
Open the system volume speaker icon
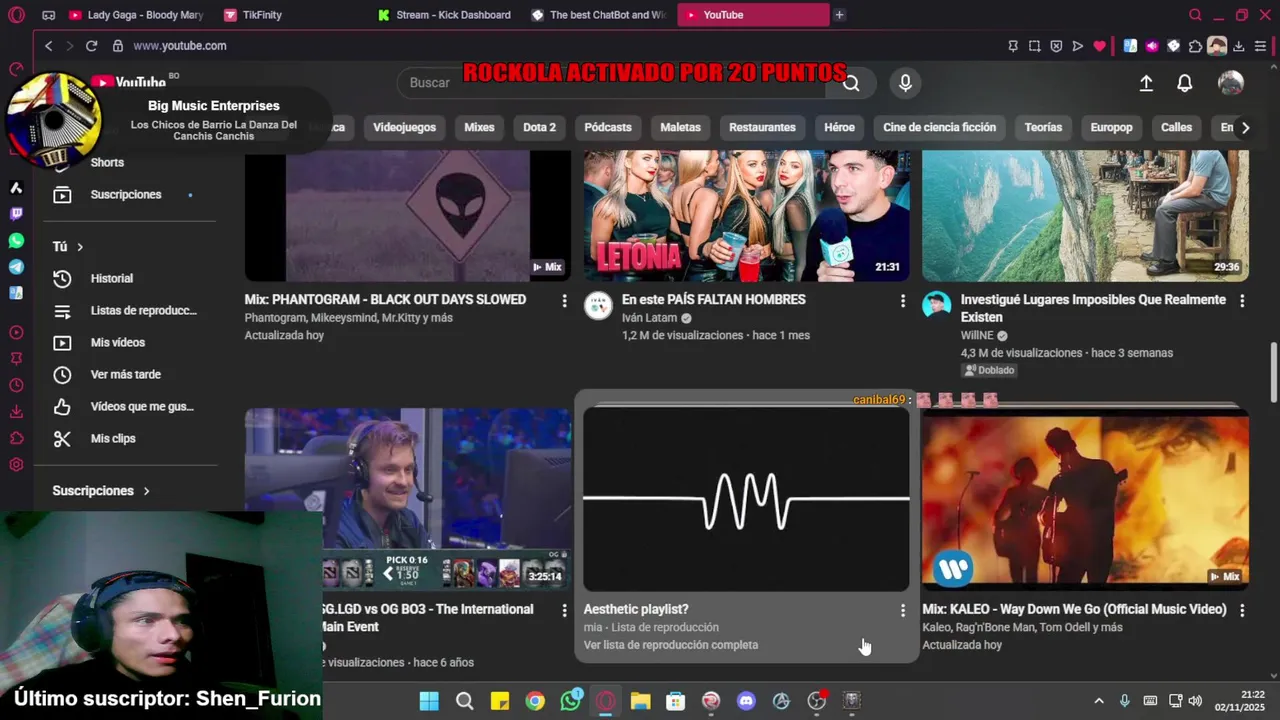pos(1195,701)
